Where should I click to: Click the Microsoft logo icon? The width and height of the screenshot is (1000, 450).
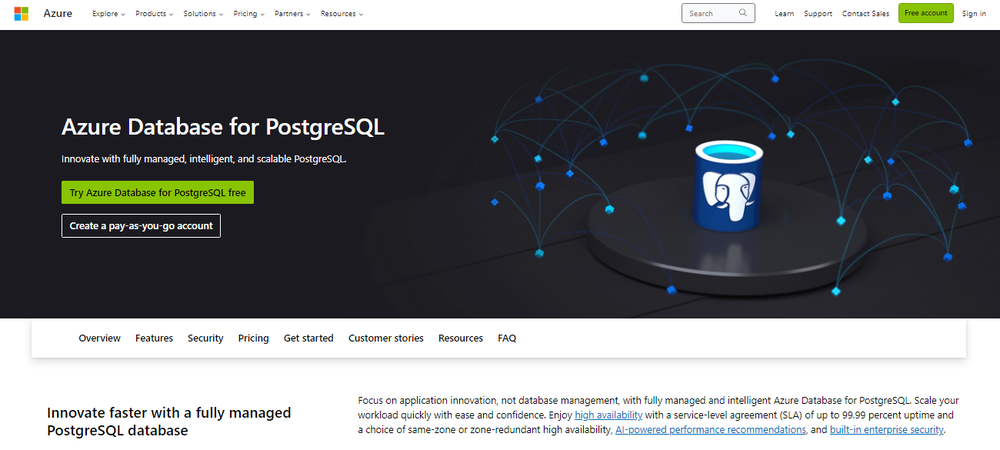pos(21,13)
